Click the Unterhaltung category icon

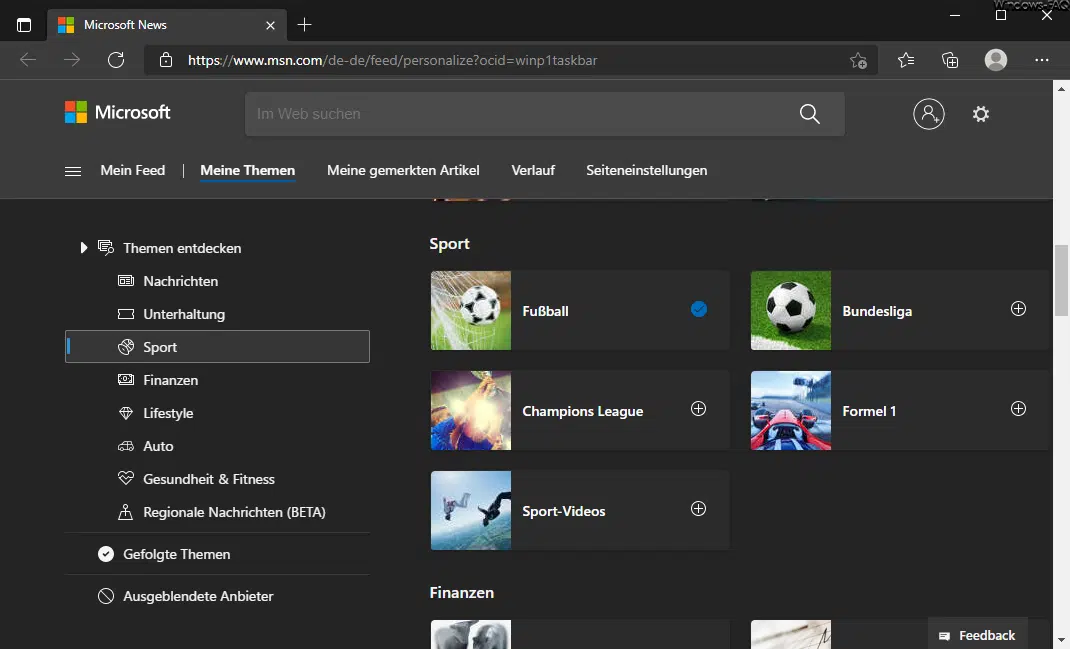pyautogui.click(x=126, y=314)
